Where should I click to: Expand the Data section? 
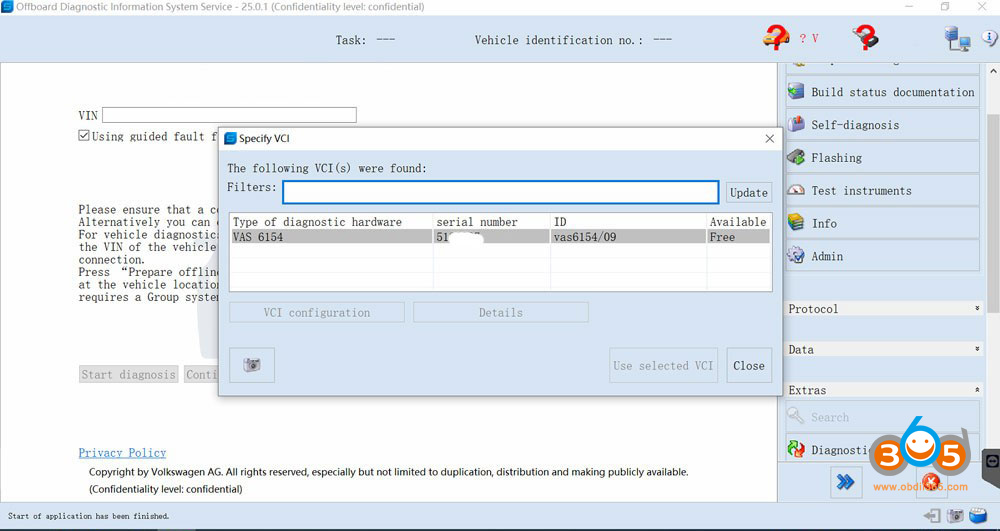pyautogui.click(x=884, y=349)
